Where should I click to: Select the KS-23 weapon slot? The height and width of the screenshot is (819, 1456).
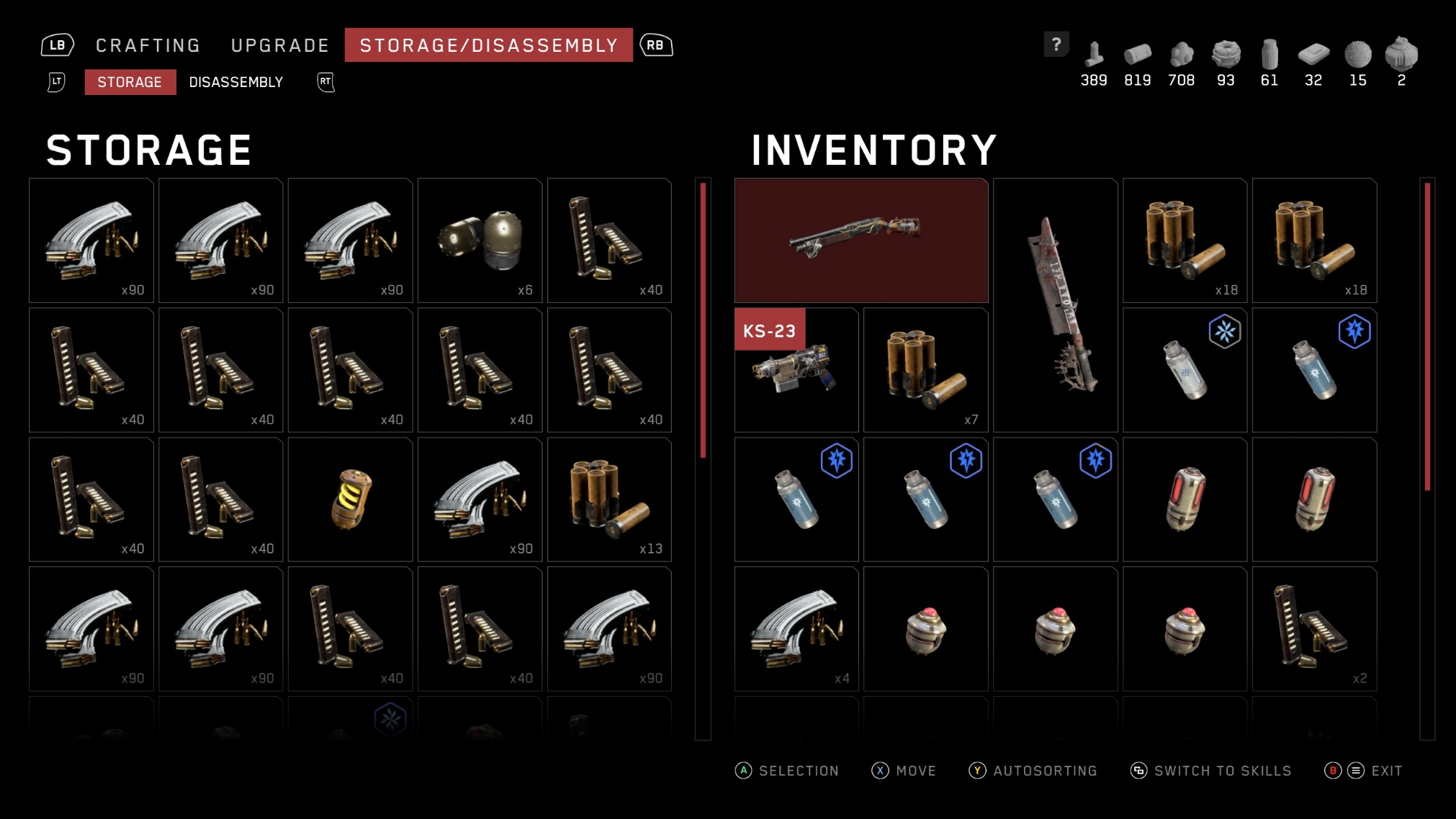click(796, 370)
